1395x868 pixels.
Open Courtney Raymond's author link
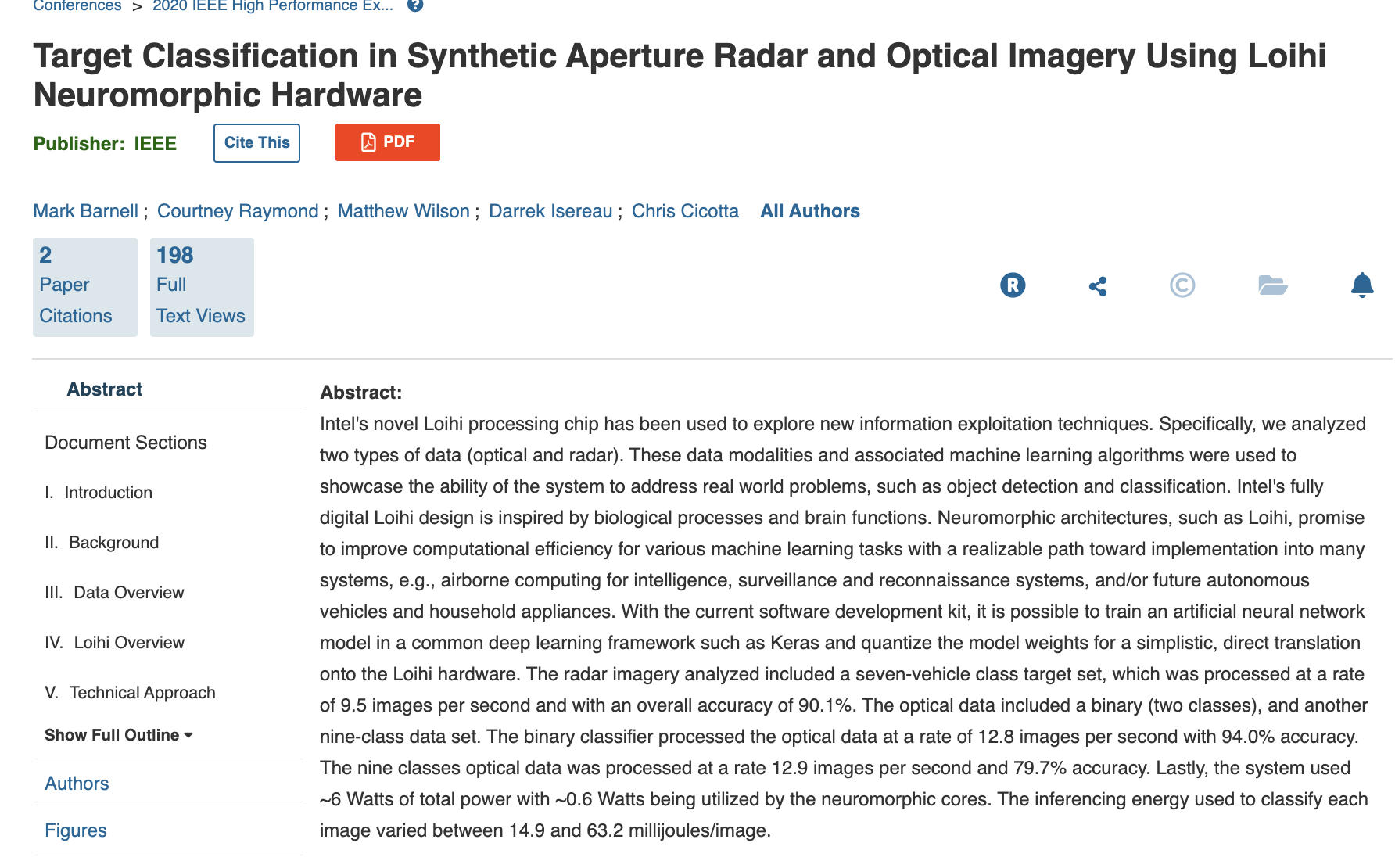coord(238,211)
